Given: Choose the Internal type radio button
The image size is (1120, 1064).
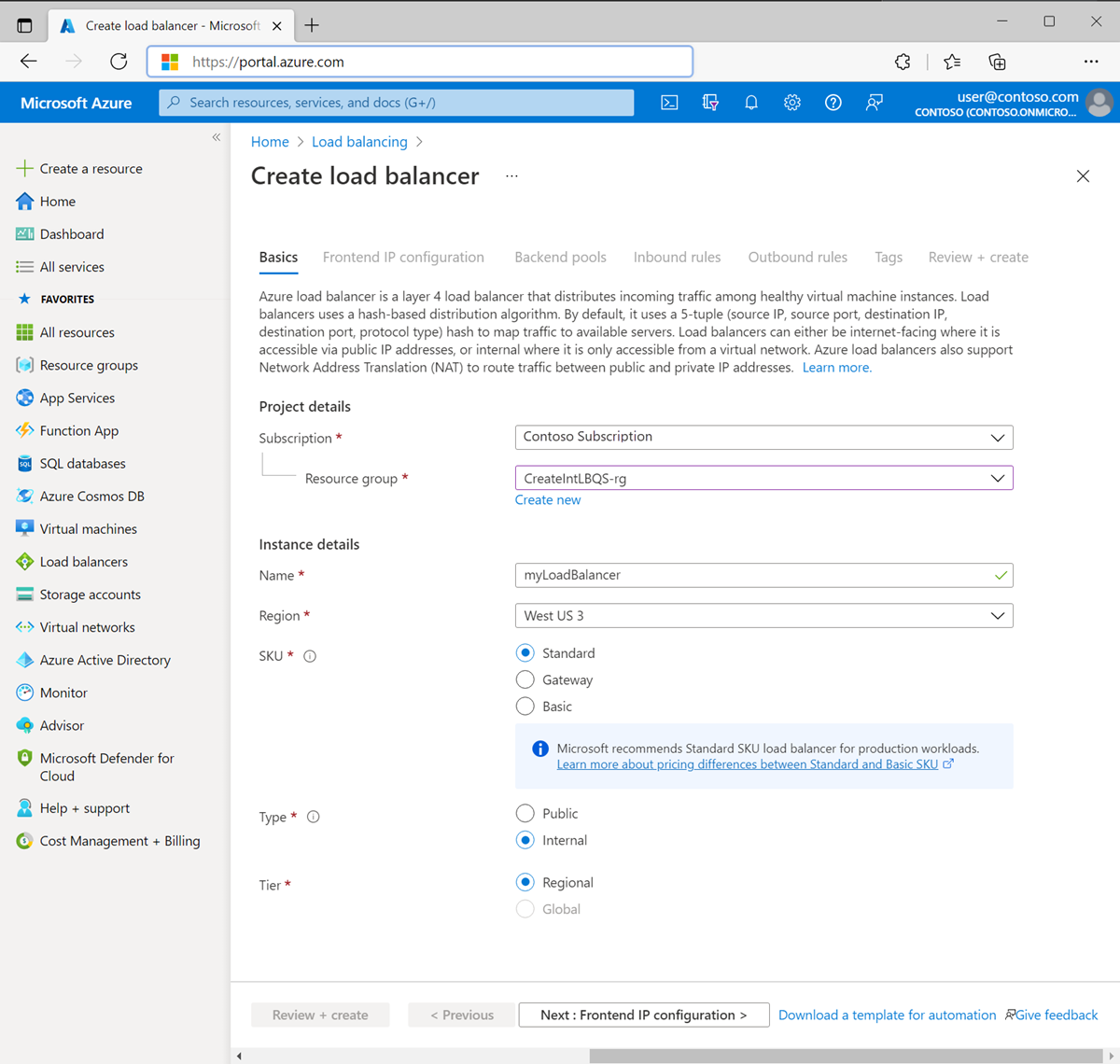Looking at the screenshot, I should pyautogui.click(x=525, y=840).
